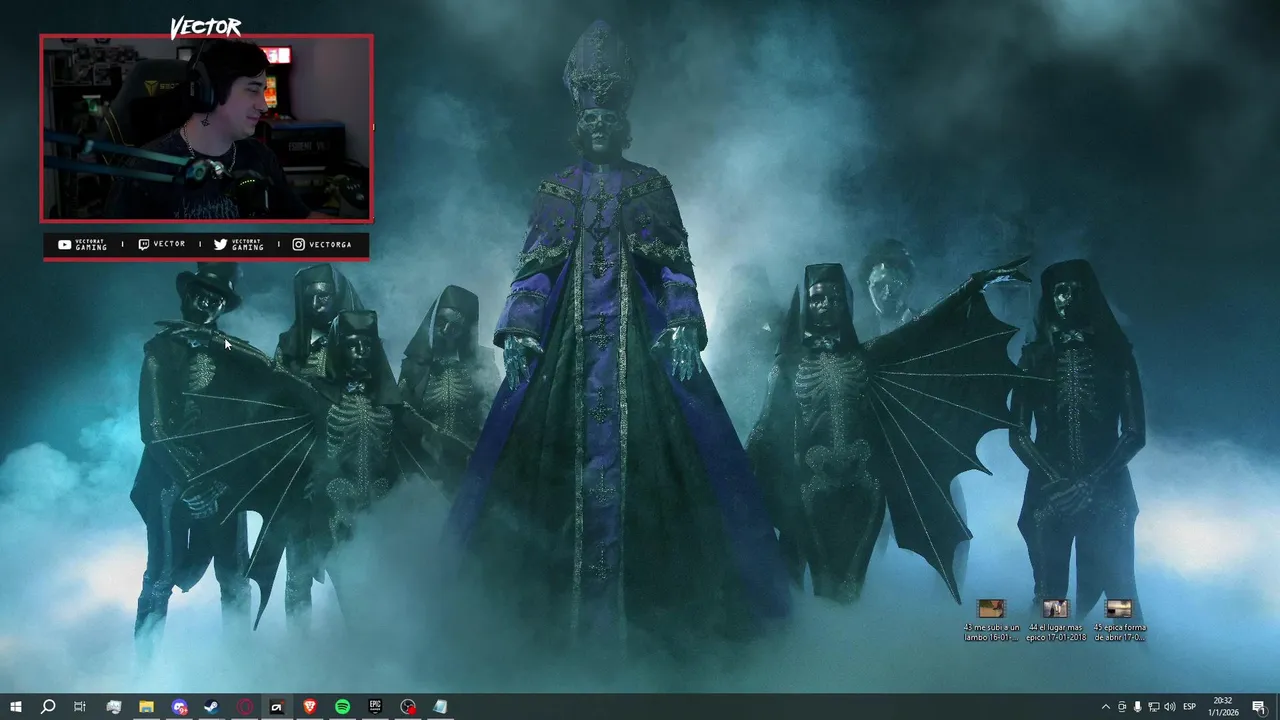
Task: Launch Spotify from the taskbar
Action: tap(342, 707)
